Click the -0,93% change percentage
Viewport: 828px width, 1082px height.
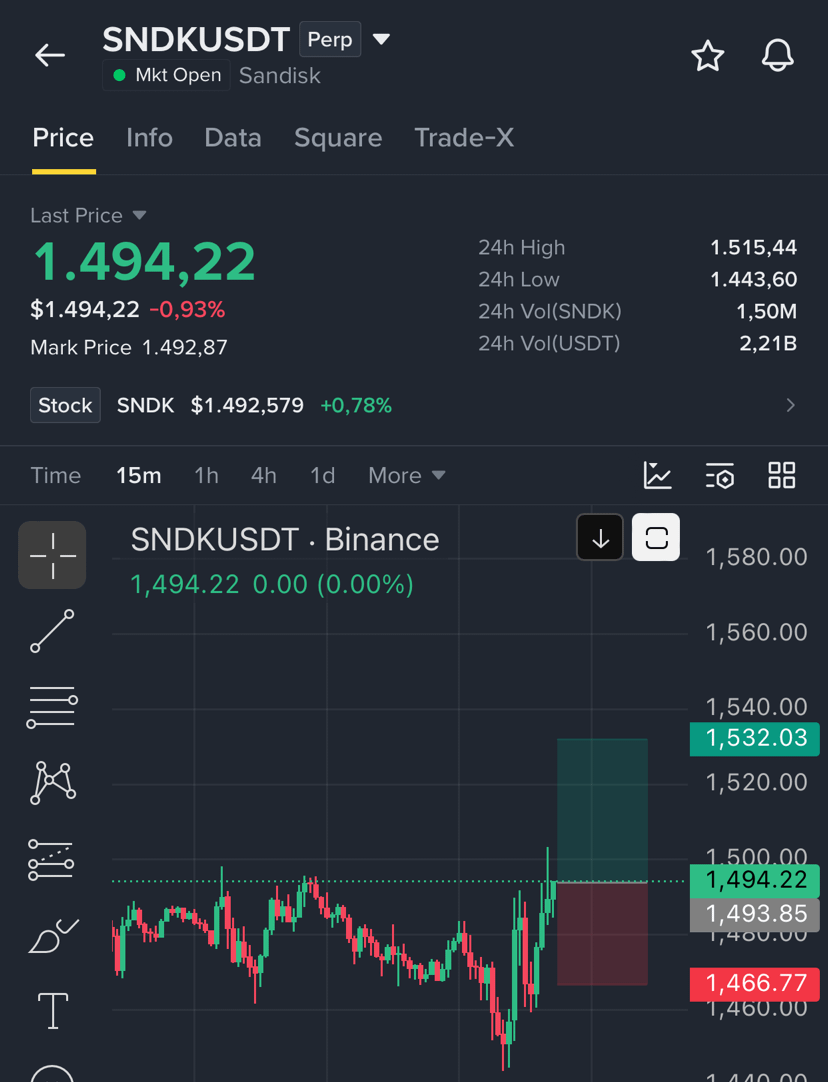[x=187, y=310]
